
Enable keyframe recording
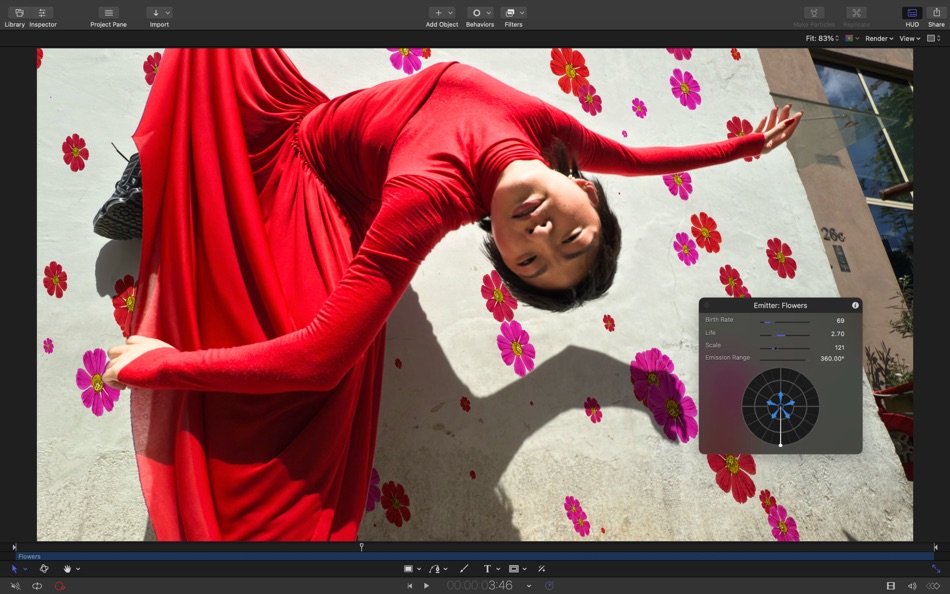click(58, 585)
